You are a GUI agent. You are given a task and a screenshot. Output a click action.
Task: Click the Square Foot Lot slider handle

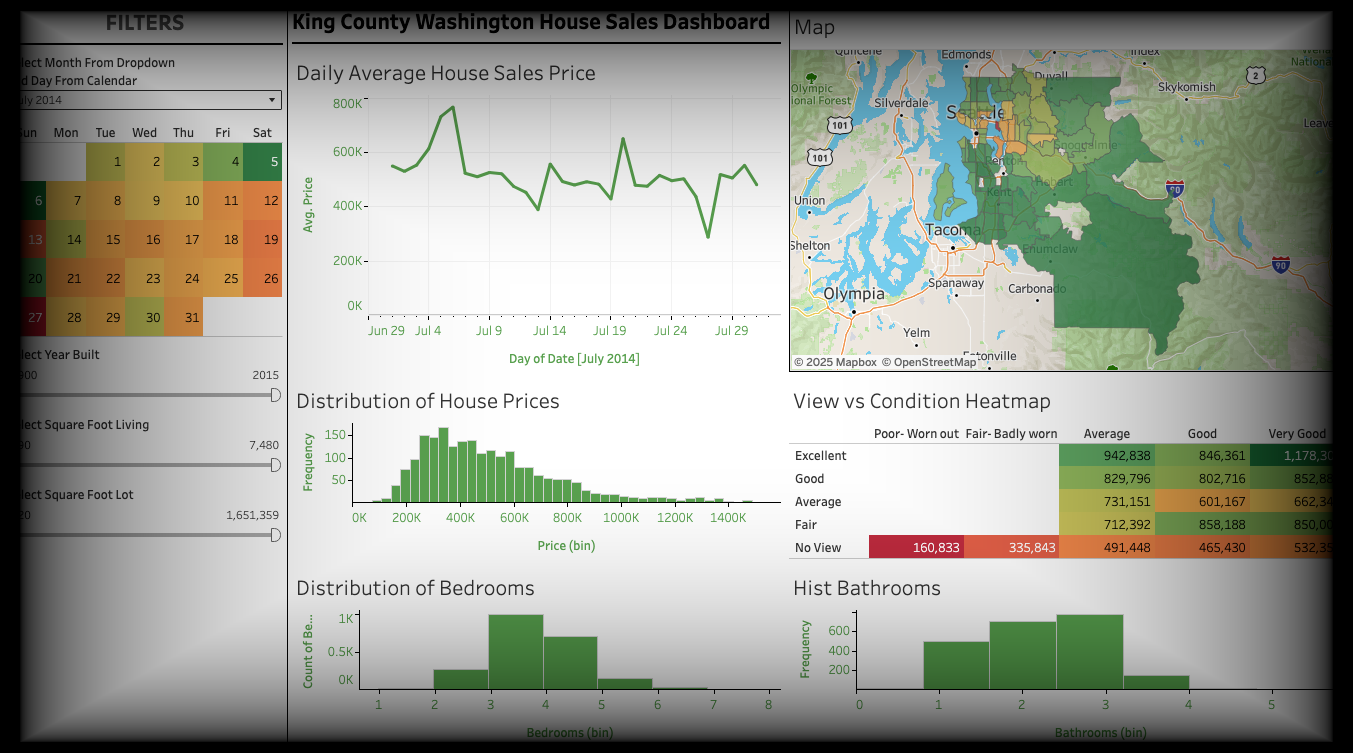(275, 535)
